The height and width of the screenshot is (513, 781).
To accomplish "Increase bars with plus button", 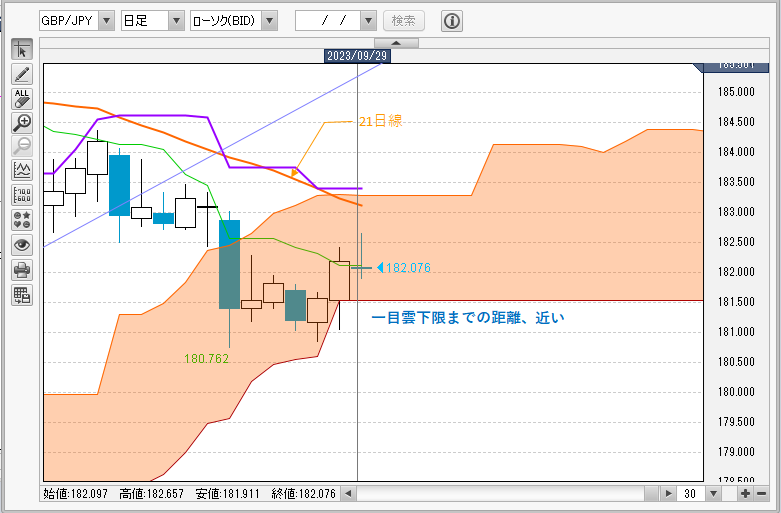I will tap(745, 494).
